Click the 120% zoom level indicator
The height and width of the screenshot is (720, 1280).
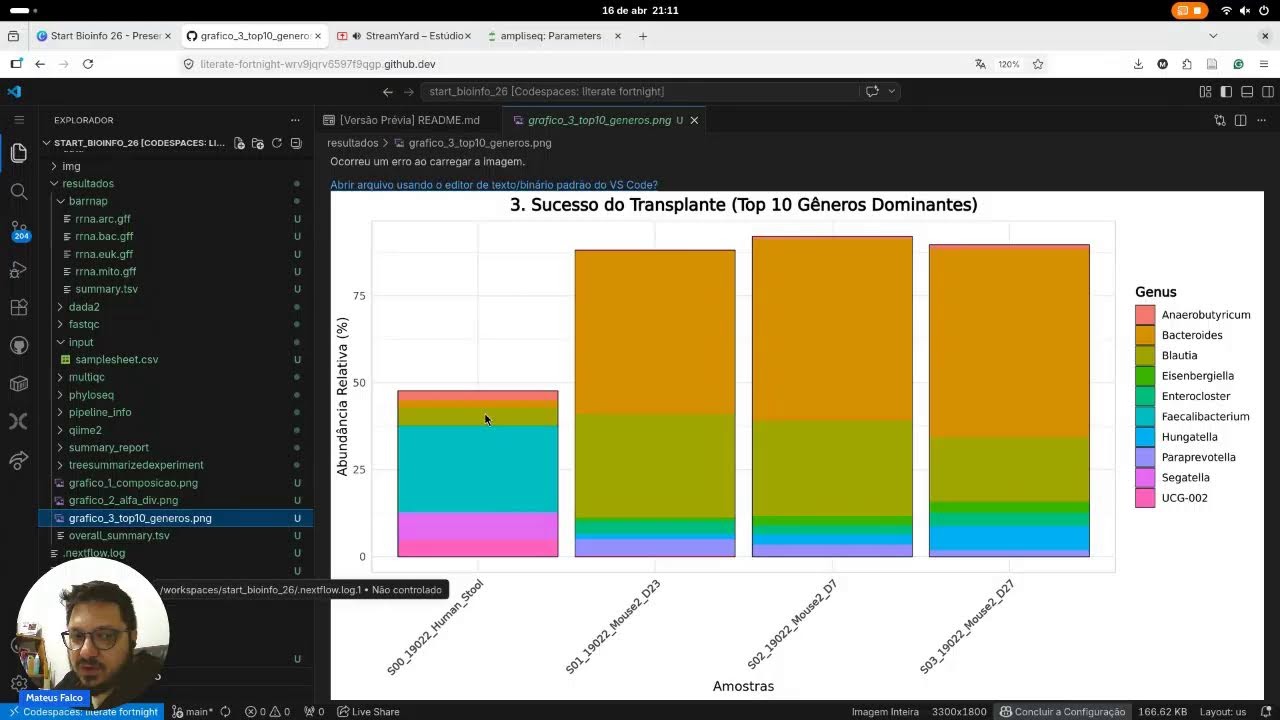(x=1008, y=64)
